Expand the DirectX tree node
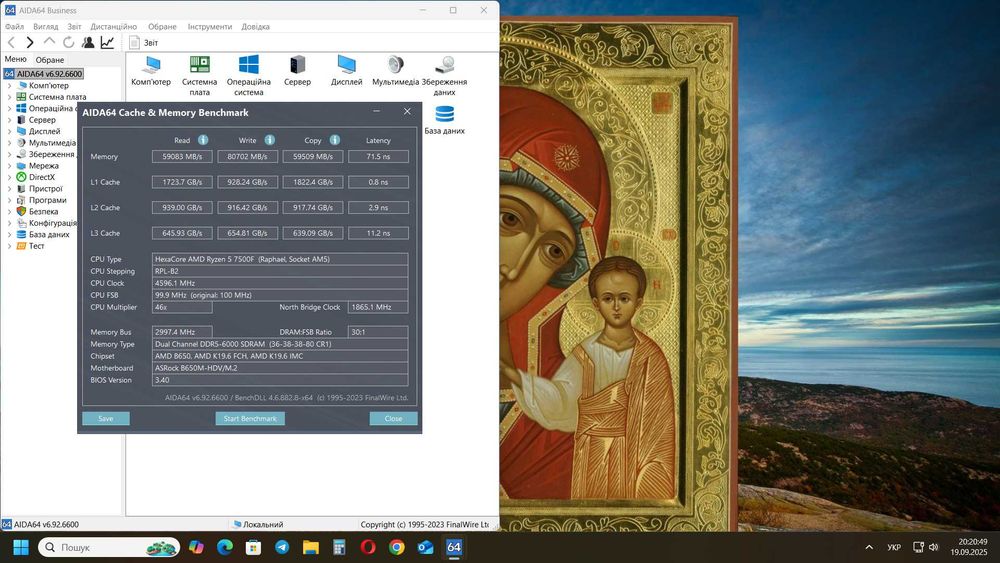The height and width of the screenshot is (563, 1000). click(10, 177)
